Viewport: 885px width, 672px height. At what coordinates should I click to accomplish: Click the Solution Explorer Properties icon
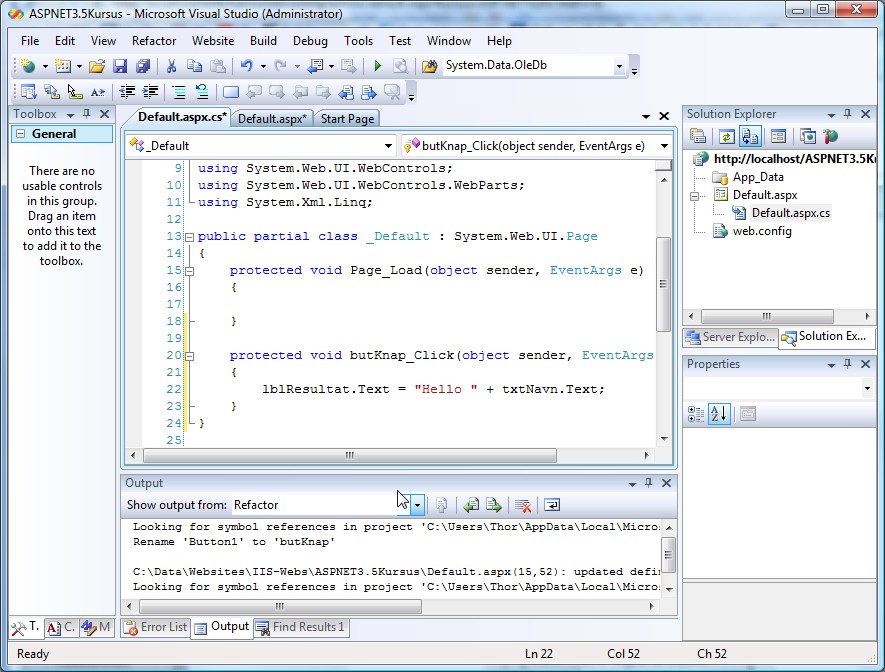pos(698,137)
